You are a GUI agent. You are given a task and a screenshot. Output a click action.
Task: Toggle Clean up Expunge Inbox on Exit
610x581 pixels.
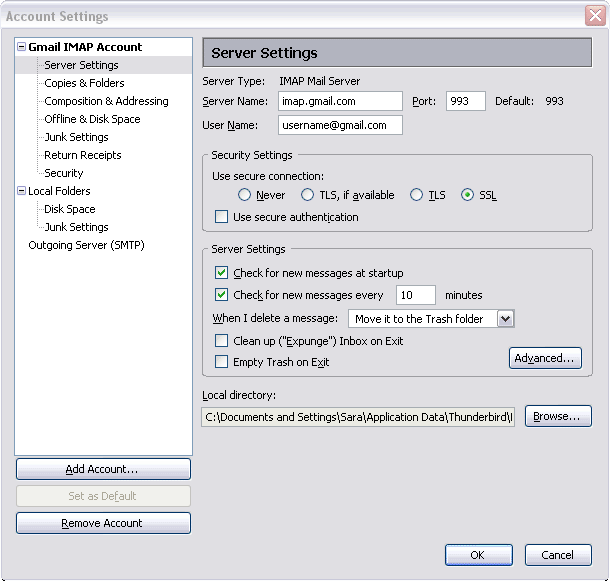[x=222, y=341]
